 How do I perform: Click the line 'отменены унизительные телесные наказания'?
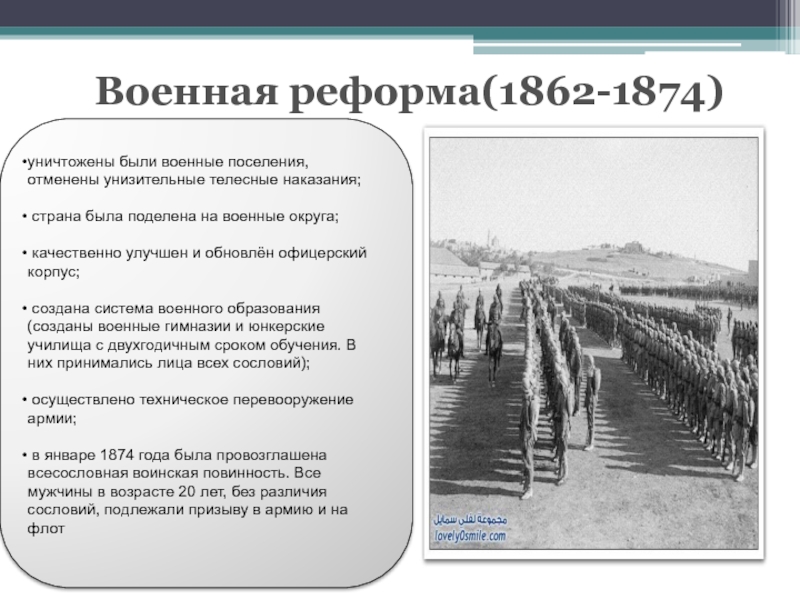194,180
